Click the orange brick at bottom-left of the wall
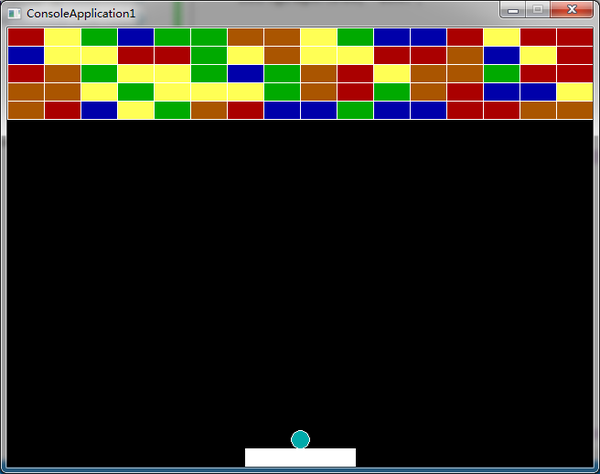Screen dimensions: 600x474 pos(26,110)
